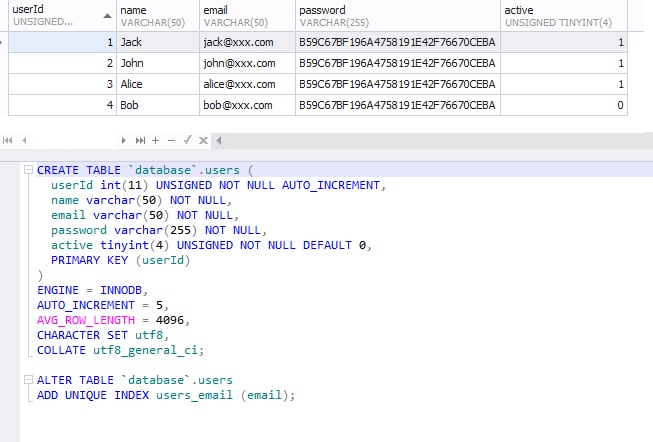Go to first record in navigator
This screenshot has height=442, width=653.
(x=7, y=140)
